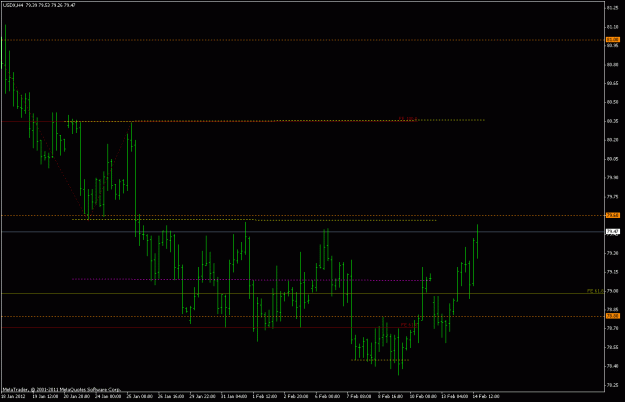Click the 80.80 price axis label
Screen dimensions: 625x402
click(x=613, y=65)
